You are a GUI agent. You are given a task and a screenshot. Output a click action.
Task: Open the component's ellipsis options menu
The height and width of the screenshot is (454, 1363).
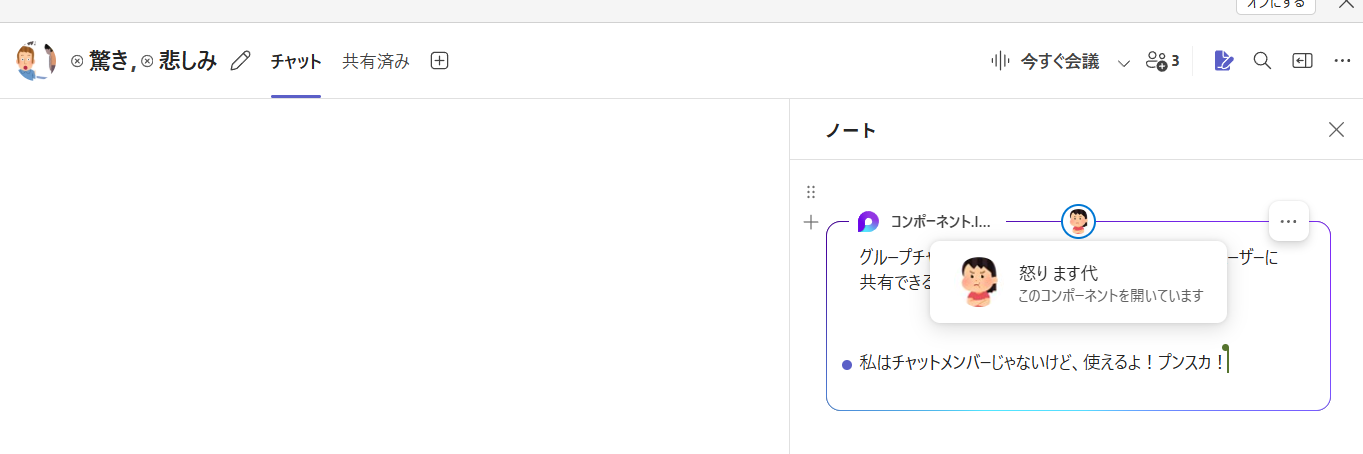pos(1288,221)
